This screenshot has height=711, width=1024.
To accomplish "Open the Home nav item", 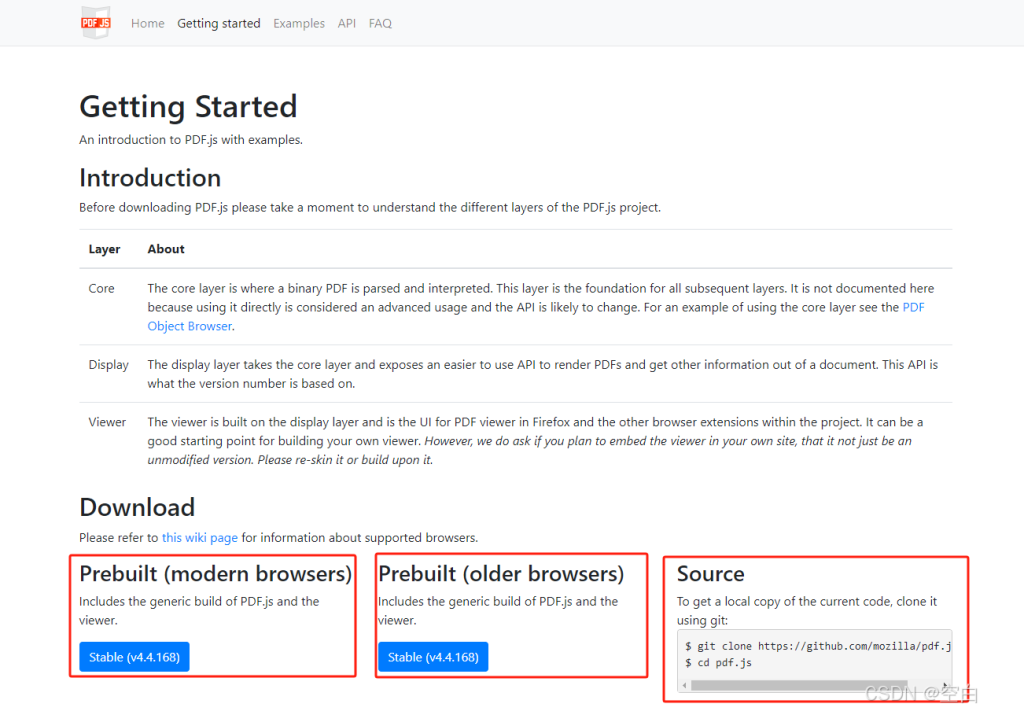I will click(147, 23).
